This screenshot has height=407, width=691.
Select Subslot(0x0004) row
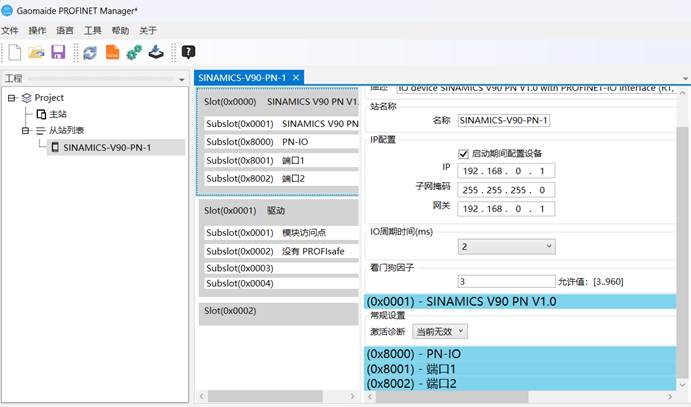click(x=282, y=283)
